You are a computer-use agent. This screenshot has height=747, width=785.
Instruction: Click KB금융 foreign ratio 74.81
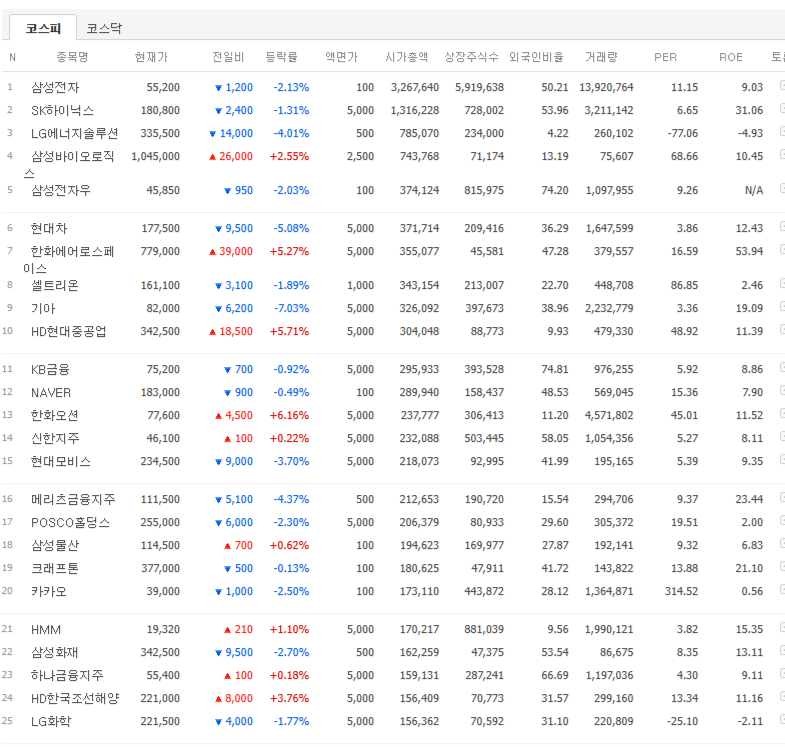tap(555, 369)
